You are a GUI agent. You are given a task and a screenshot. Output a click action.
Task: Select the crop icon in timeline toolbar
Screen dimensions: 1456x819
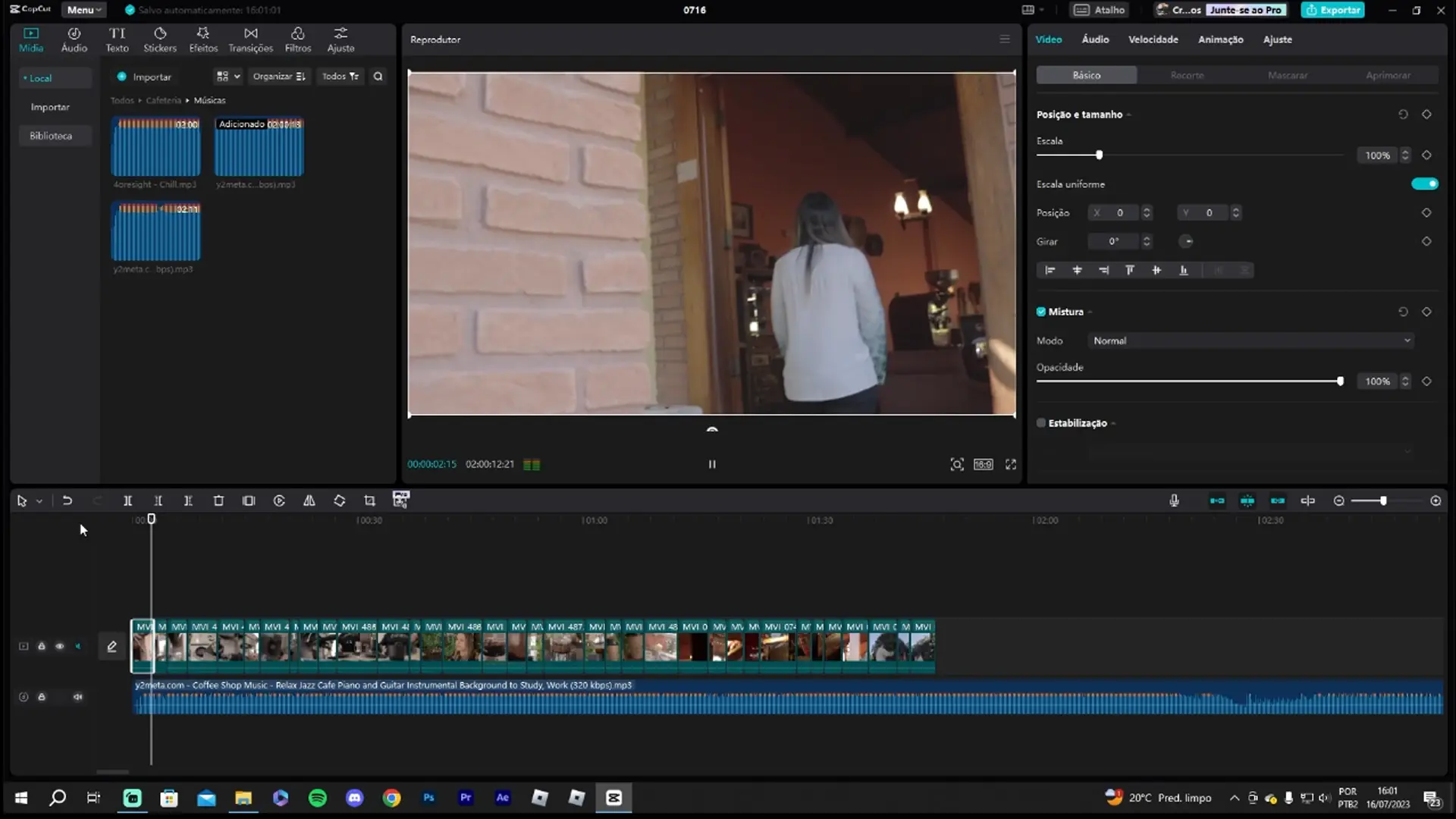click(369, 500)
